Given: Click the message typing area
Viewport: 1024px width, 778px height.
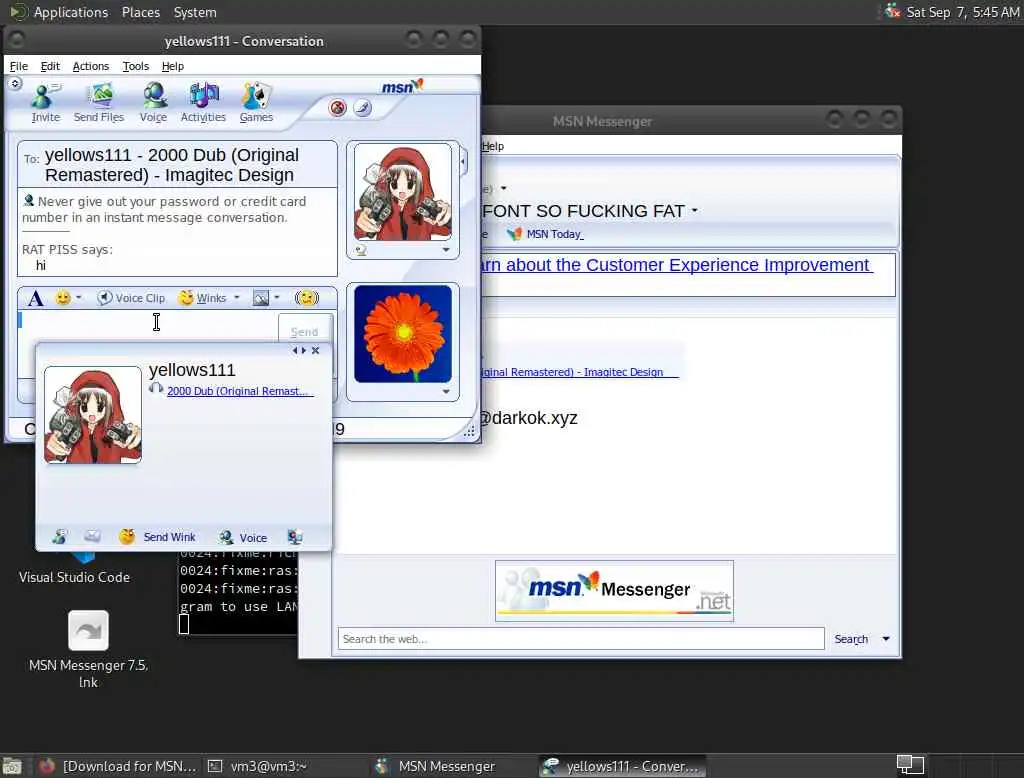Looking at the screenshot, I should point(148,327).
